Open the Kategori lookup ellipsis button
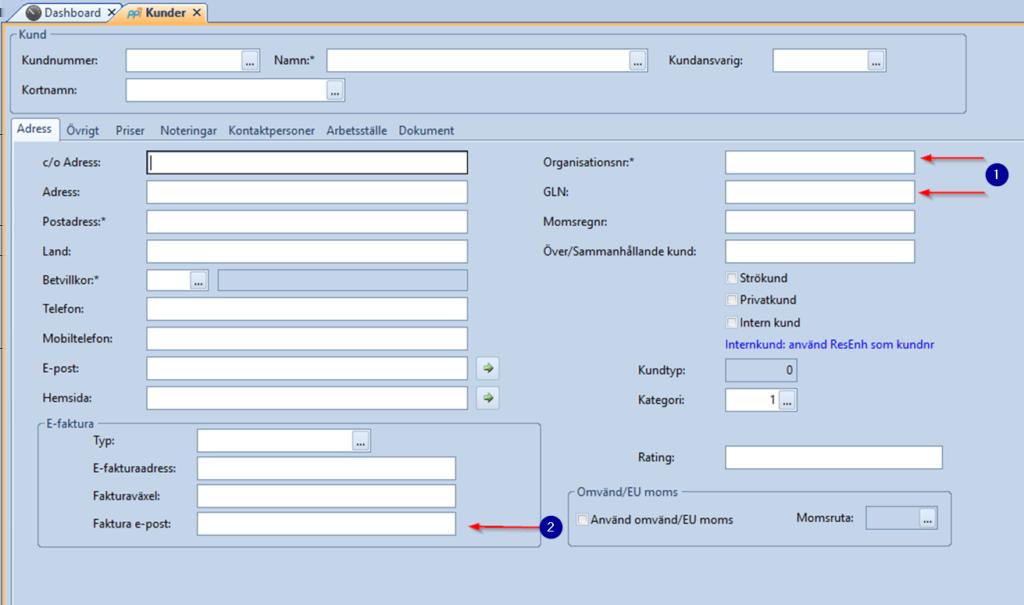Viewport: 1024px width, 605px height. click(787, 400)
